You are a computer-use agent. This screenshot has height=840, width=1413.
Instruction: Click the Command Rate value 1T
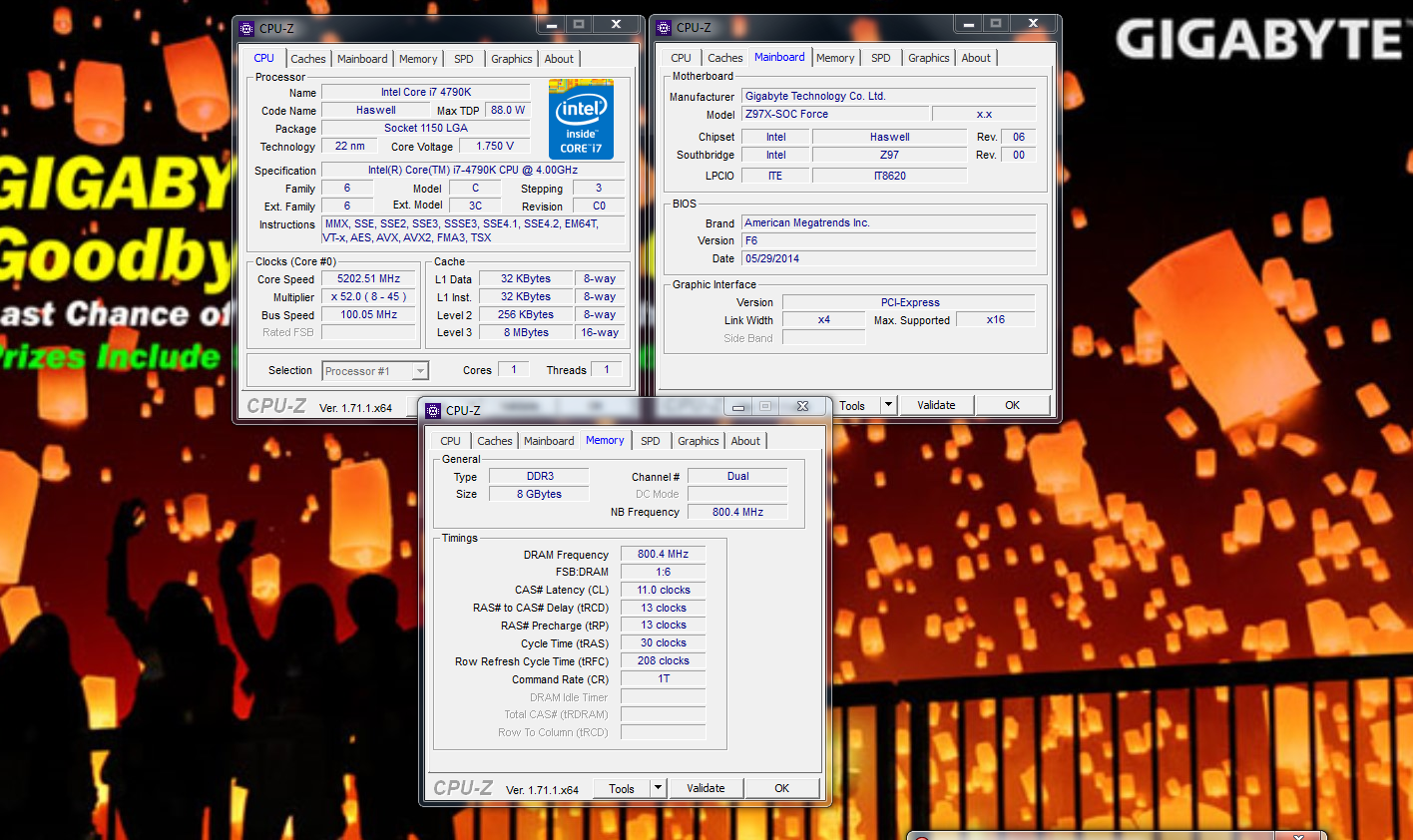(663, 678)
